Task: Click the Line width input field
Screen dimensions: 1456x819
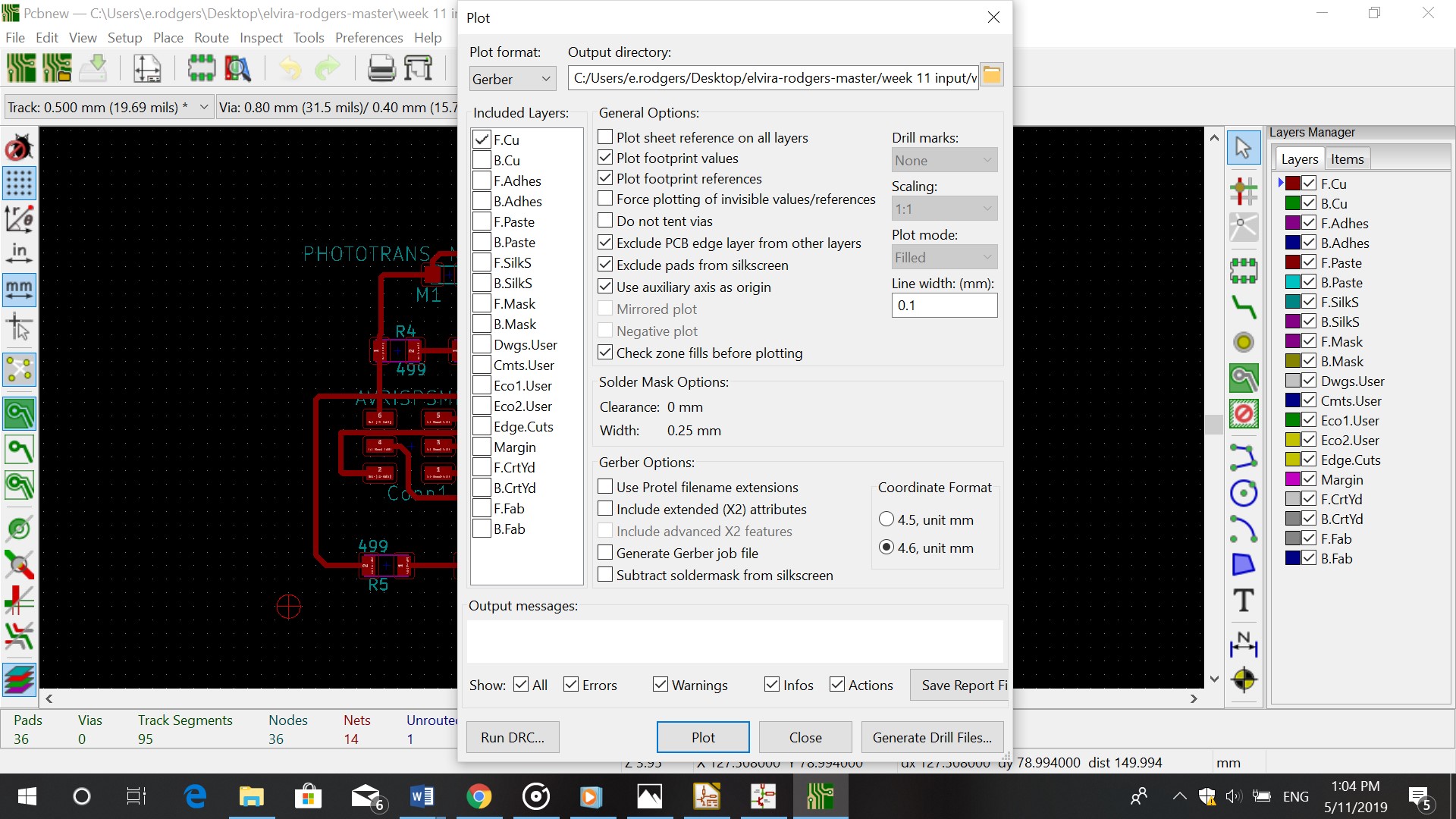Action: point(943,306)
